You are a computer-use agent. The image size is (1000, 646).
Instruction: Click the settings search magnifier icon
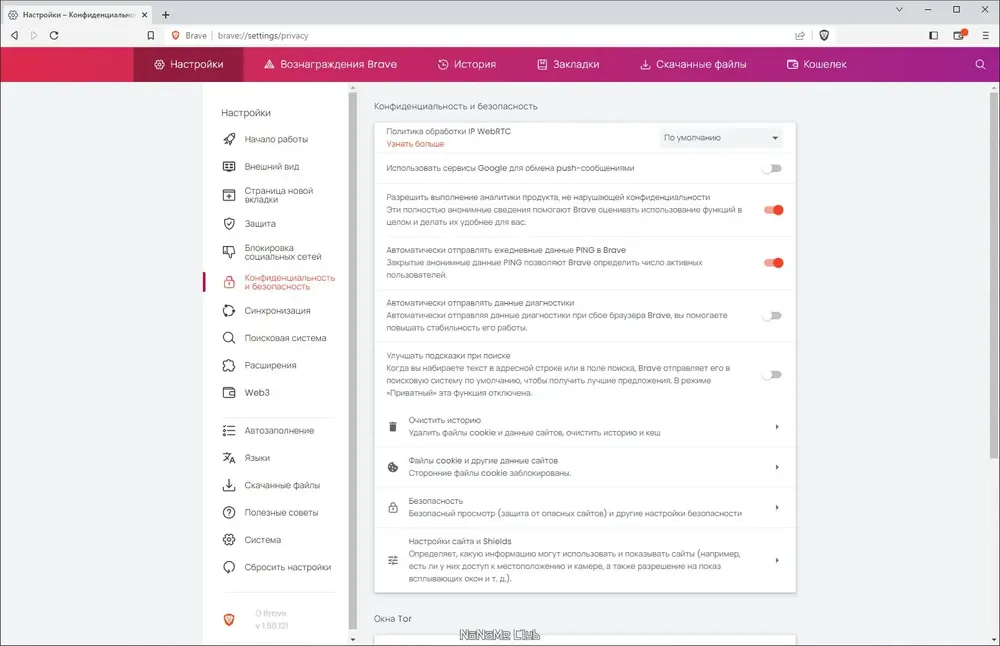point(980,64)
